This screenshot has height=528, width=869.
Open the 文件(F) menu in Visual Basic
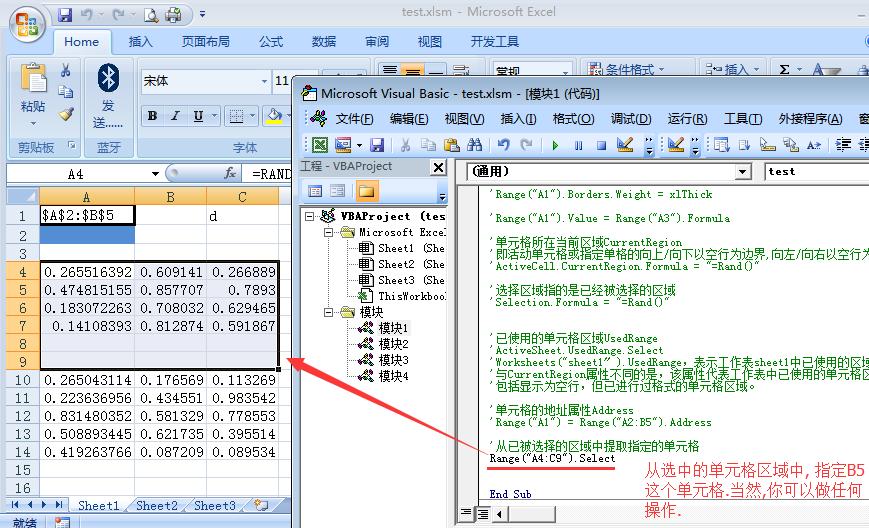point(354,119)
